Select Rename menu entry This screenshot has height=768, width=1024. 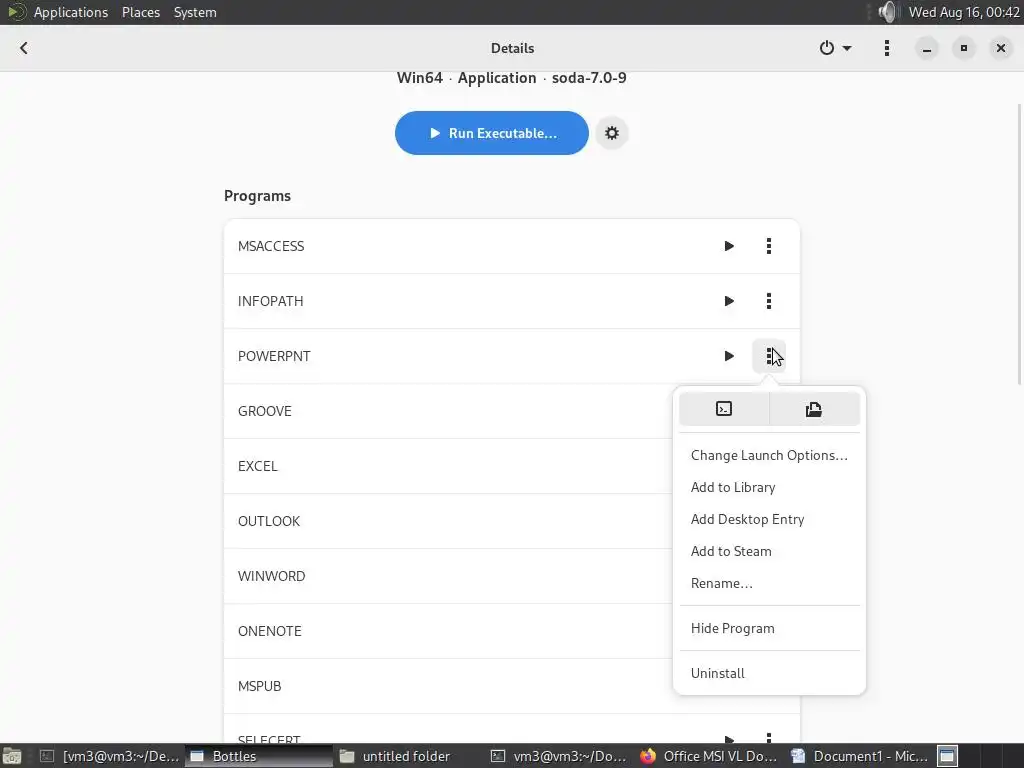point(769,583)
